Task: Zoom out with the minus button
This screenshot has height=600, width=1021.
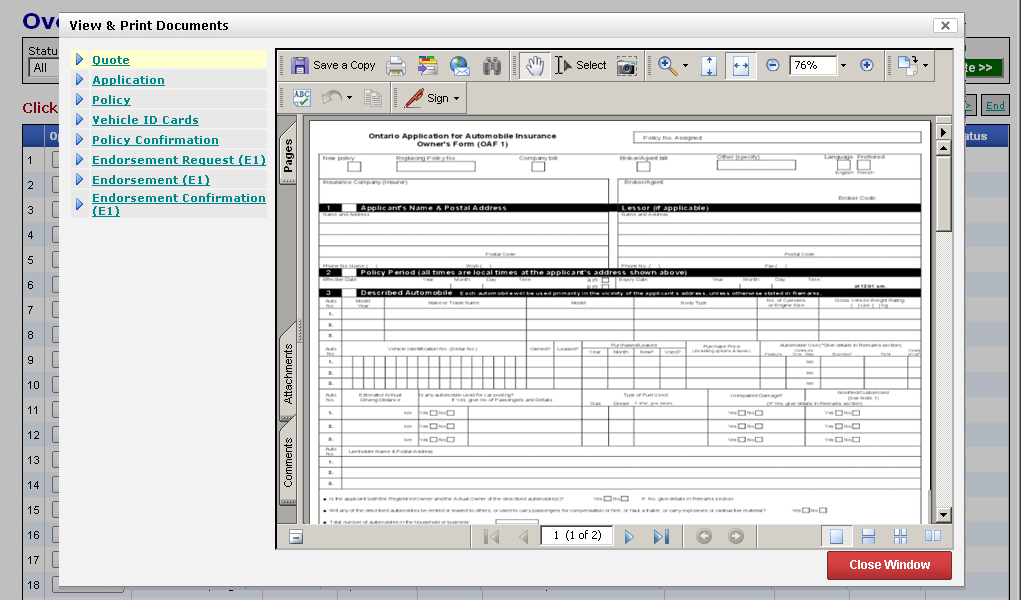Action: click(772, 65)
